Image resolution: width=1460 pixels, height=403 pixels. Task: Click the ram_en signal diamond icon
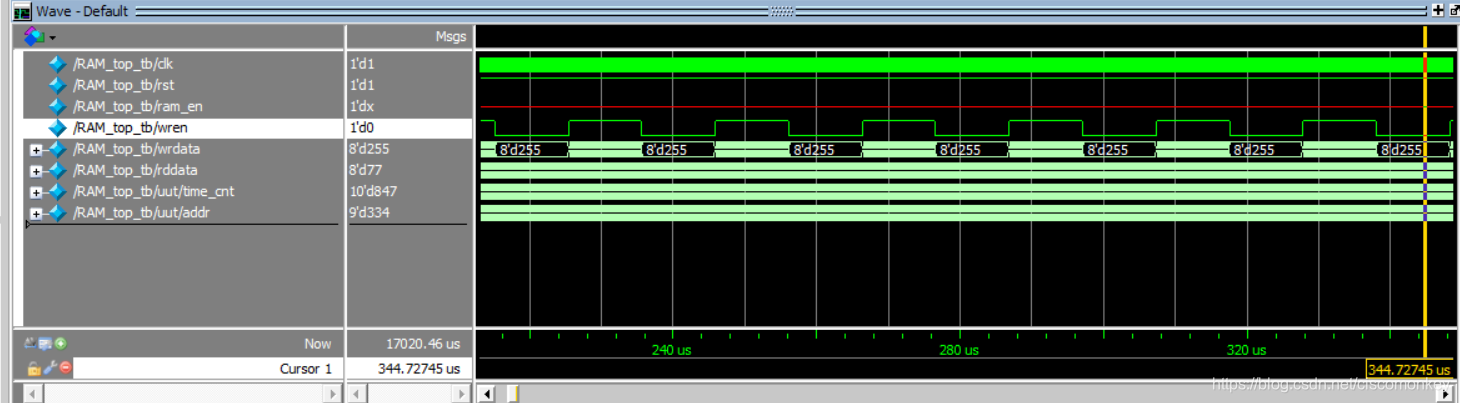coord(57,106)
